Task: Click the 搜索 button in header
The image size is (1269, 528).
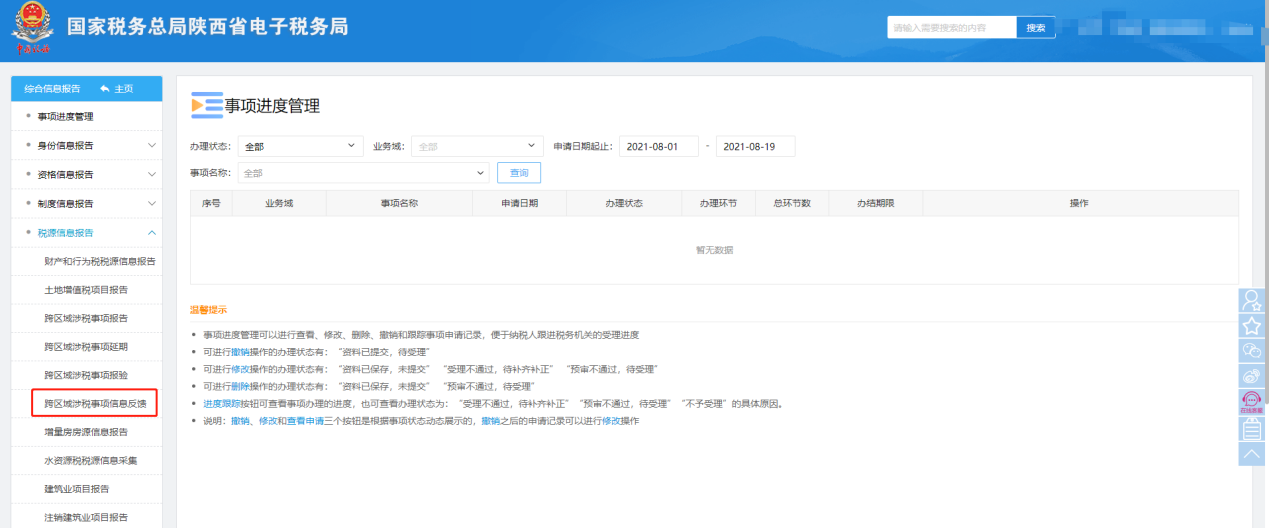Action: pos(1036,28)
